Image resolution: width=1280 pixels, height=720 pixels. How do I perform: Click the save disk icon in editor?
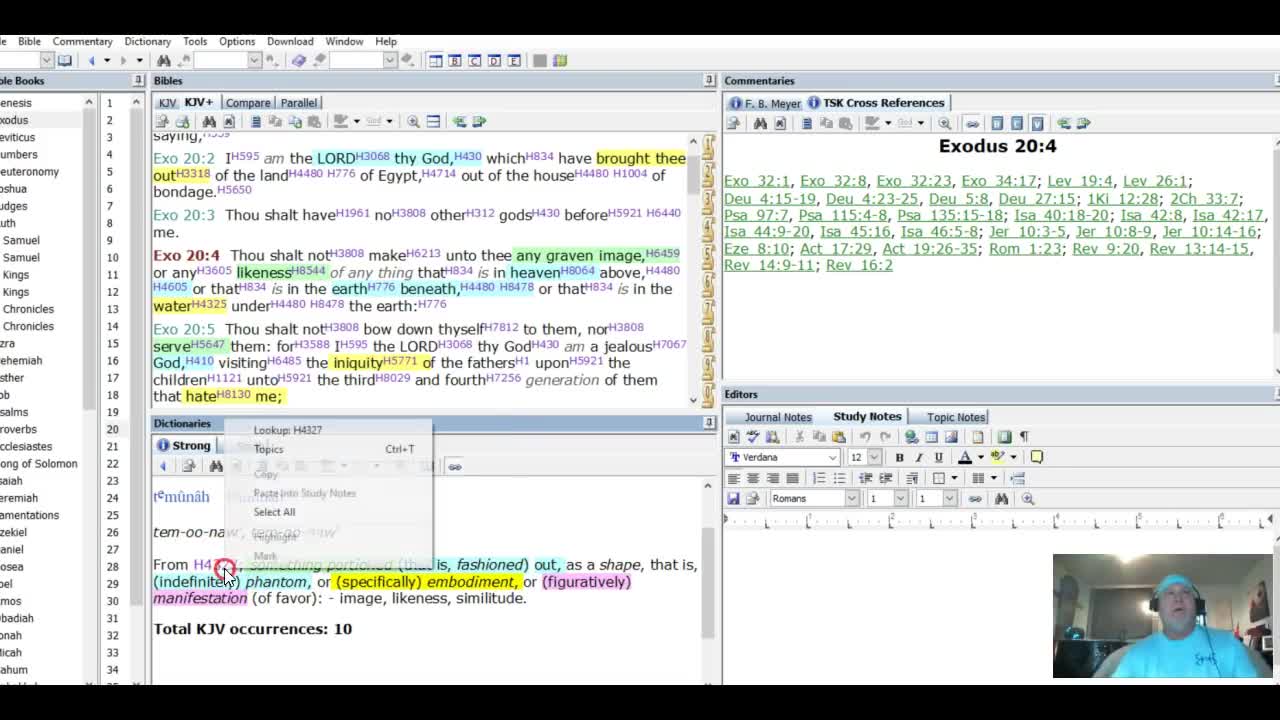tap(734, 499)
